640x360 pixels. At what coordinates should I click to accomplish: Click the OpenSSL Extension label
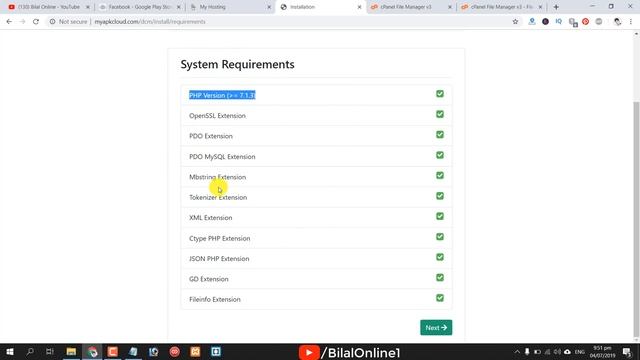217,116
